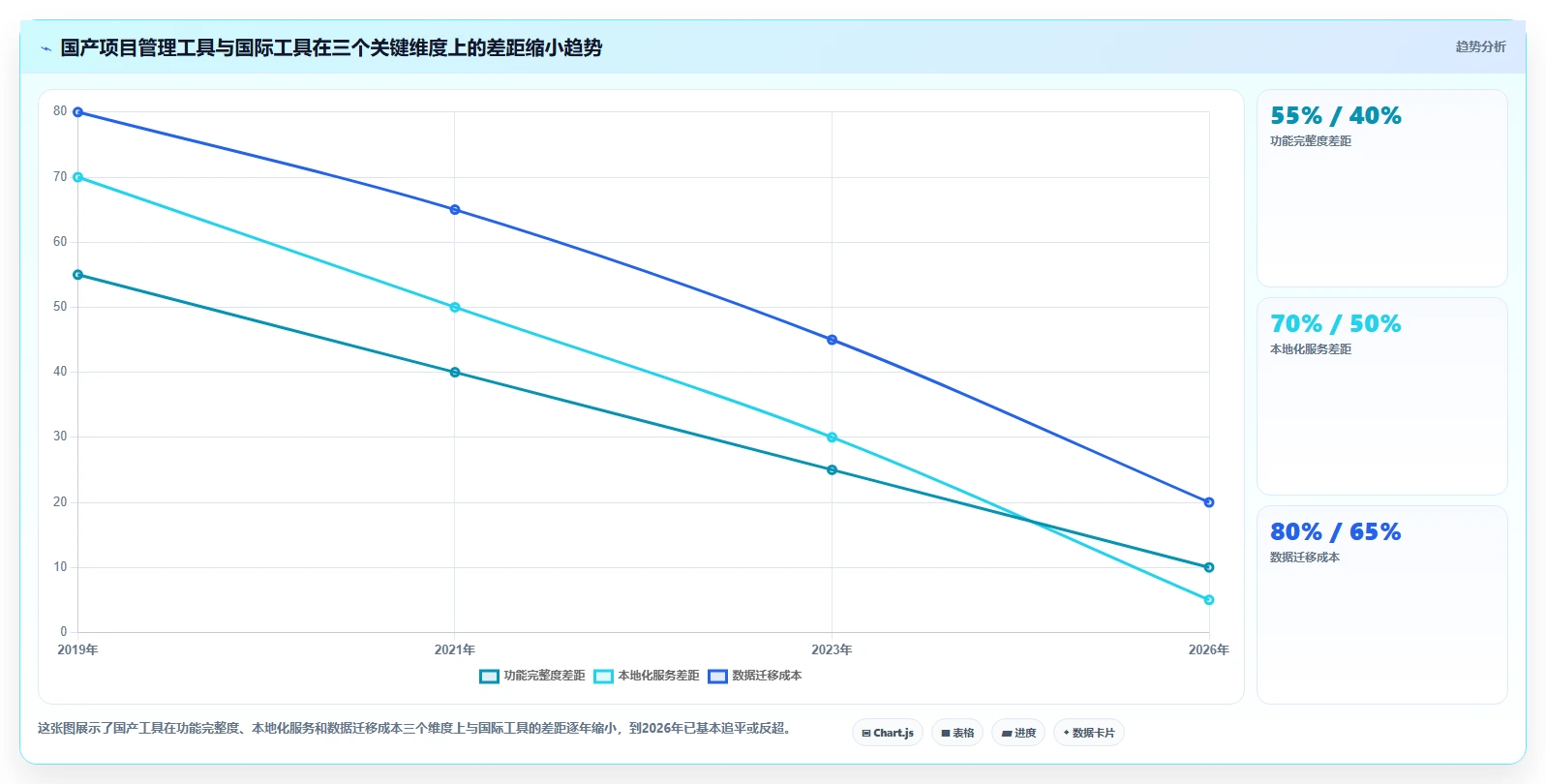Click the 2021年 数据迁移成本 point at 65

coord(455,210)
